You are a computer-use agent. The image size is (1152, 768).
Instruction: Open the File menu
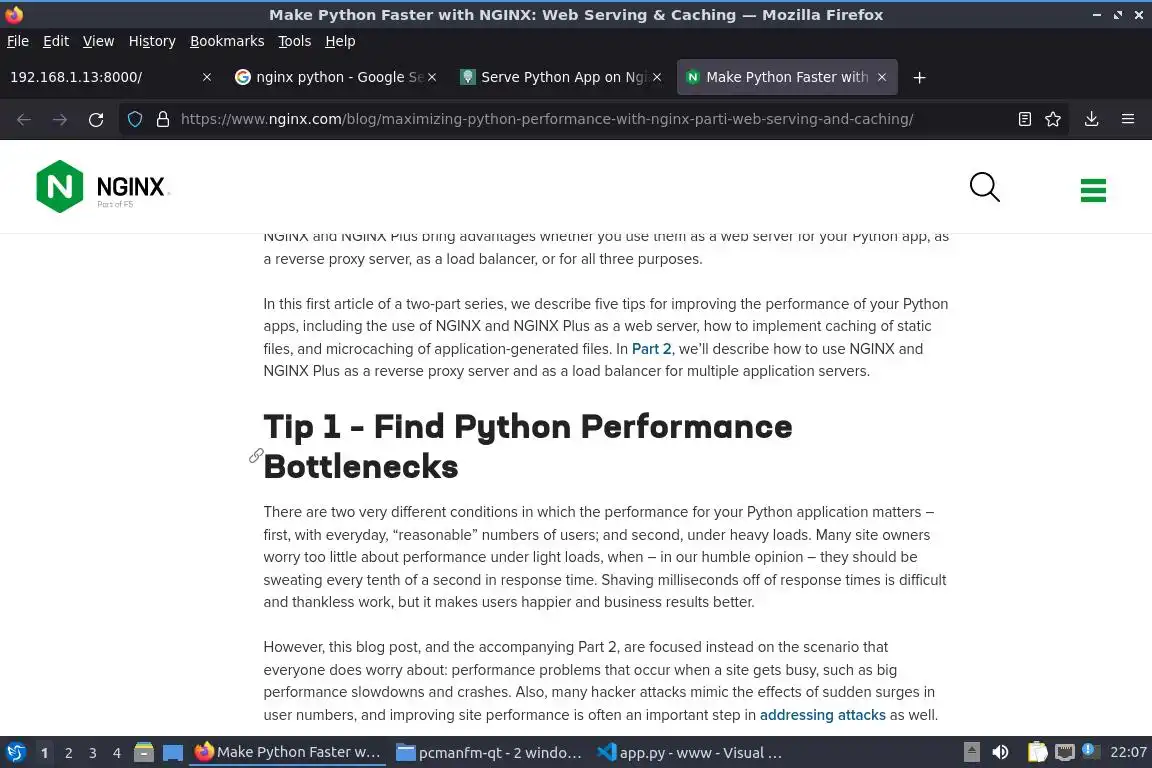tap(18, 41)
